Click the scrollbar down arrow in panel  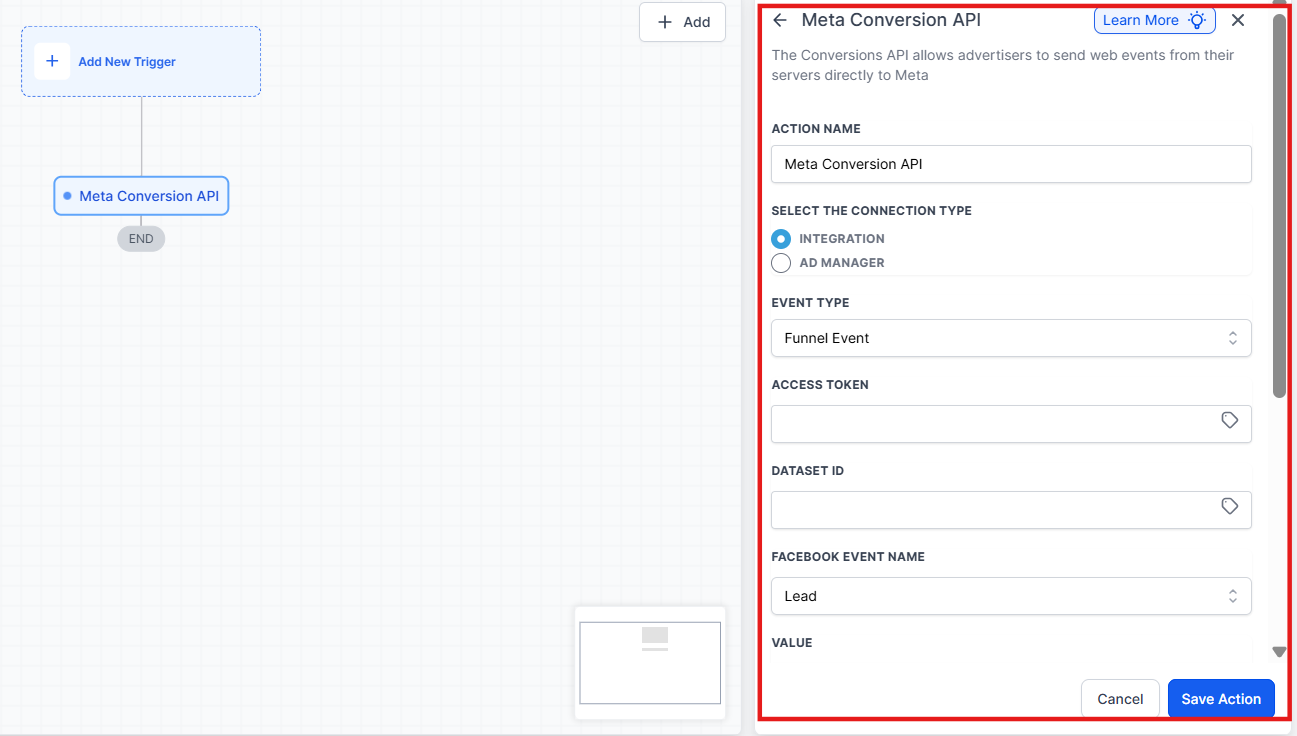[1279, 652]
